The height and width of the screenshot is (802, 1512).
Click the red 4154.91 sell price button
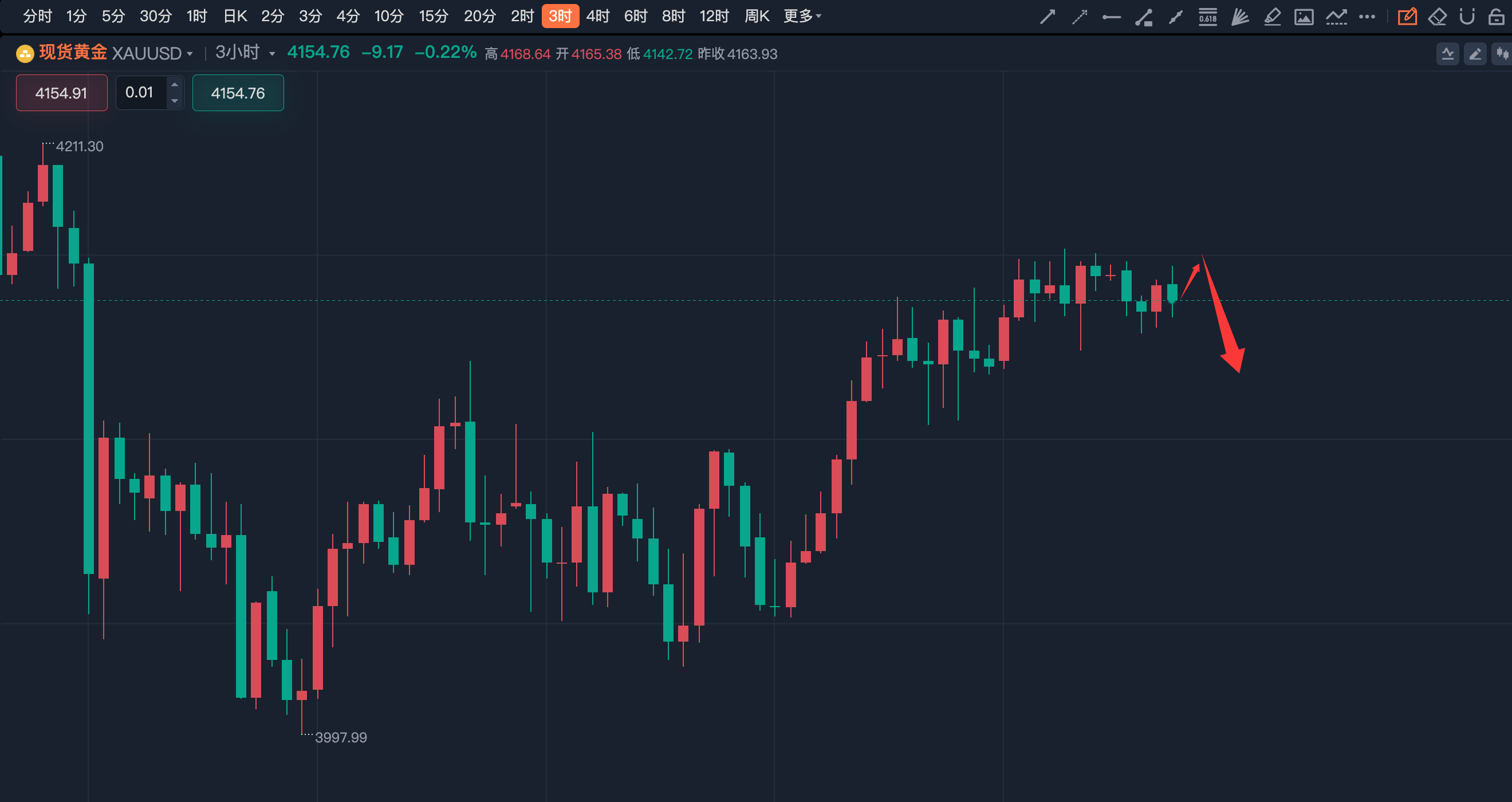(61, 93)
